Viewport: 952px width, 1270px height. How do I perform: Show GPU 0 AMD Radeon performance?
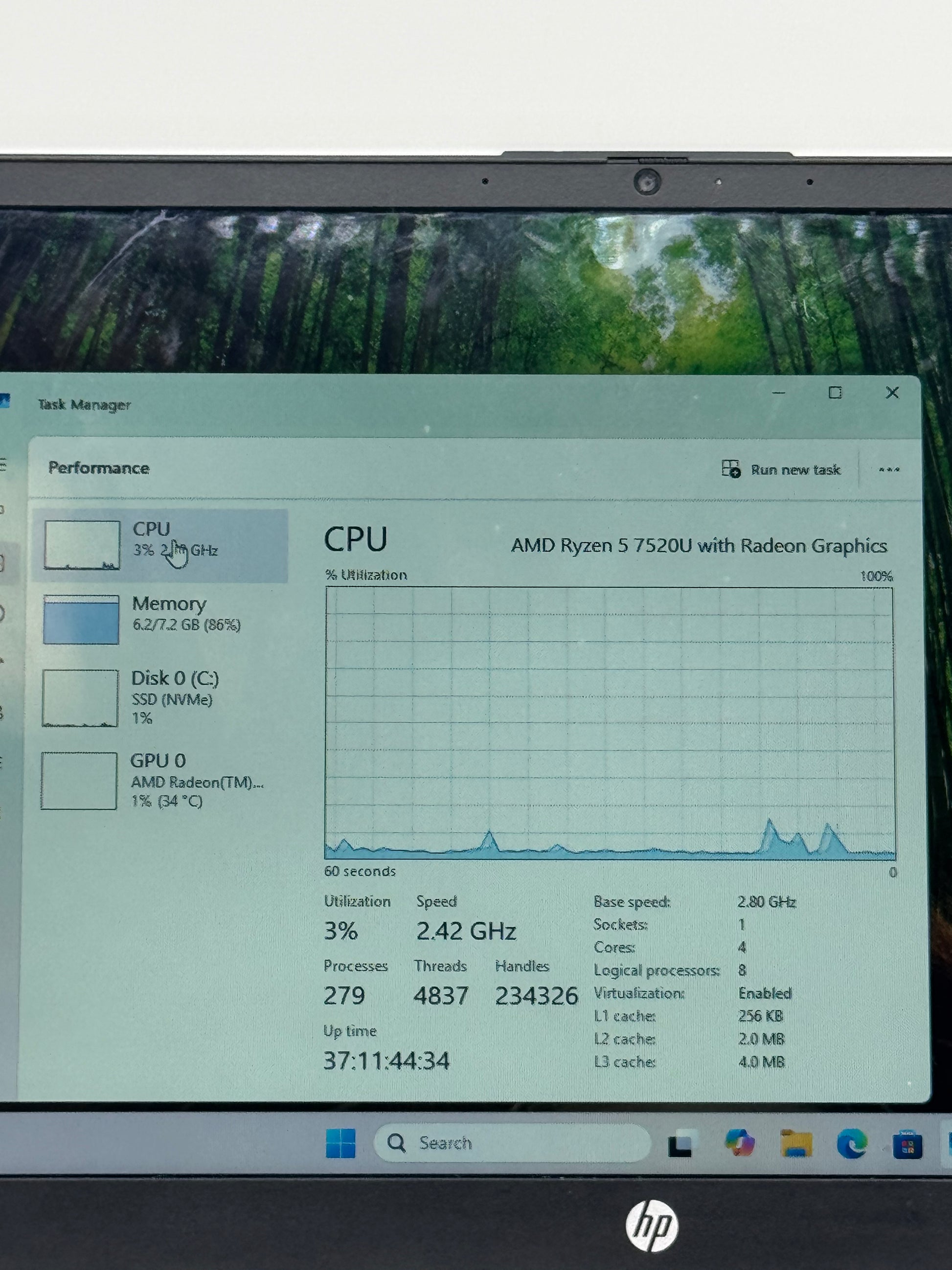click(158, 760)
